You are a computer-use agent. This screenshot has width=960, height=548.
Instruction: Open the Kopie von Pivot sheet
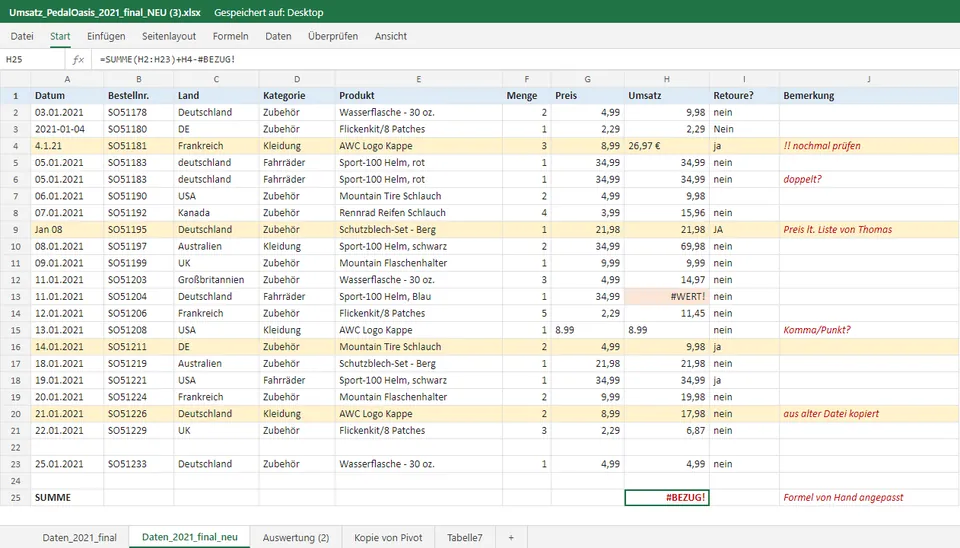(x=388, y=538)
